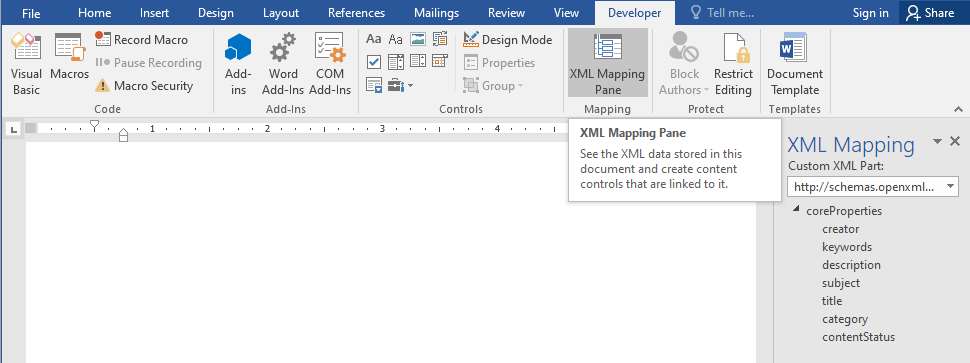Open the Block Authors dropdown
Screen dimensions: 970x363
684,64
